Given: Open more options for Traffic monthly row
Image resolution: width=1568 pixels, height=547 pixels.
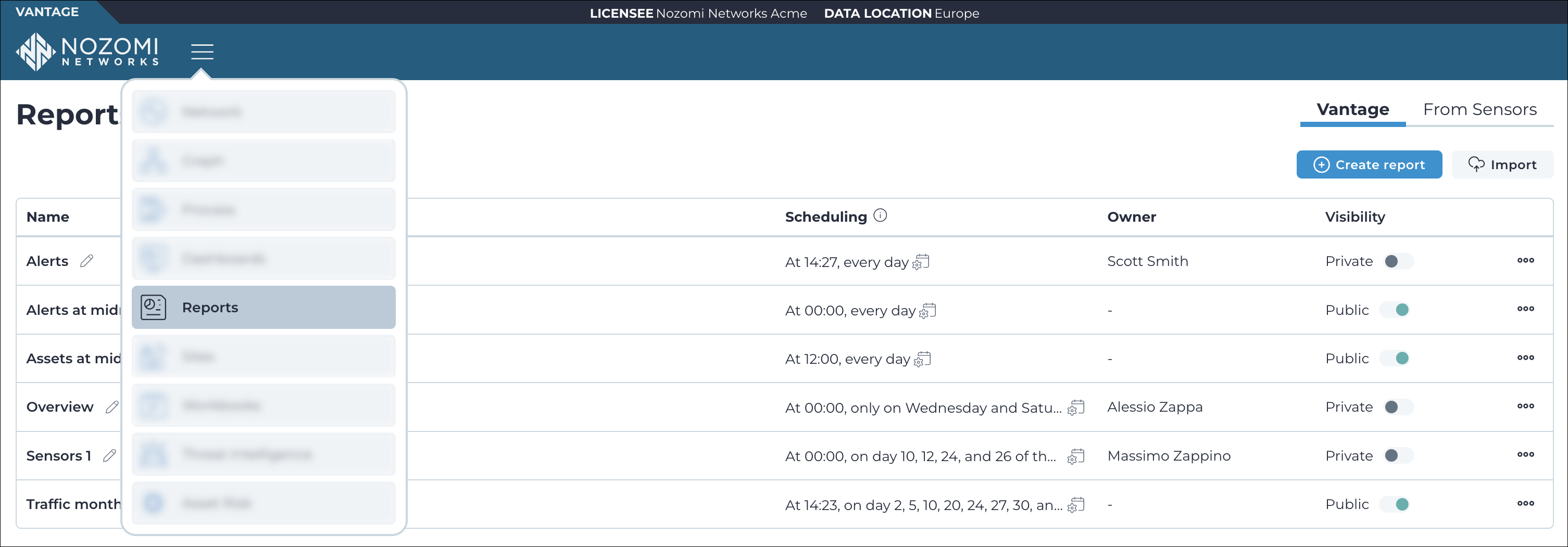Looking at the screenshot, I should click(1525, 504).
